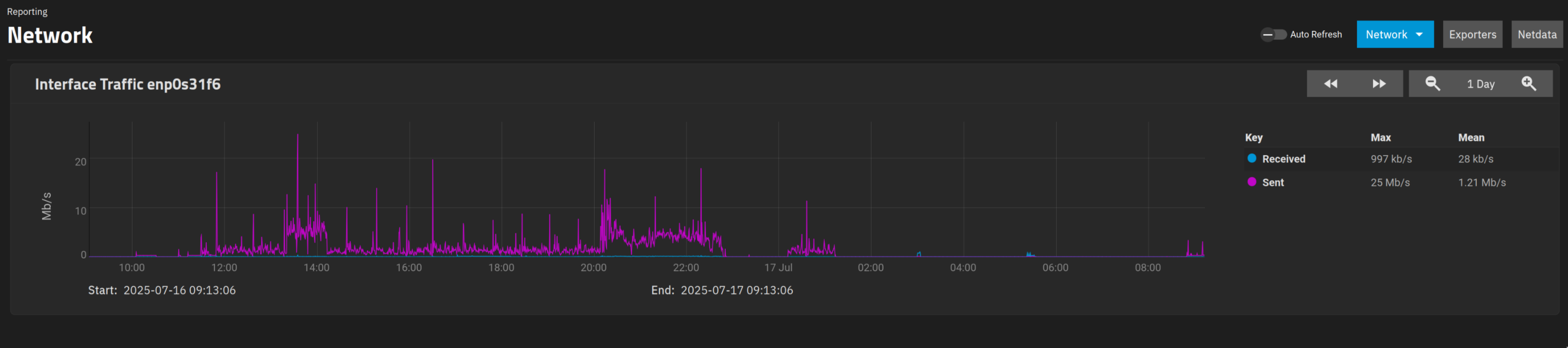Zoom in the chart timeframe
This screenshot has height=348, width=1568.
pos(1529,84)
